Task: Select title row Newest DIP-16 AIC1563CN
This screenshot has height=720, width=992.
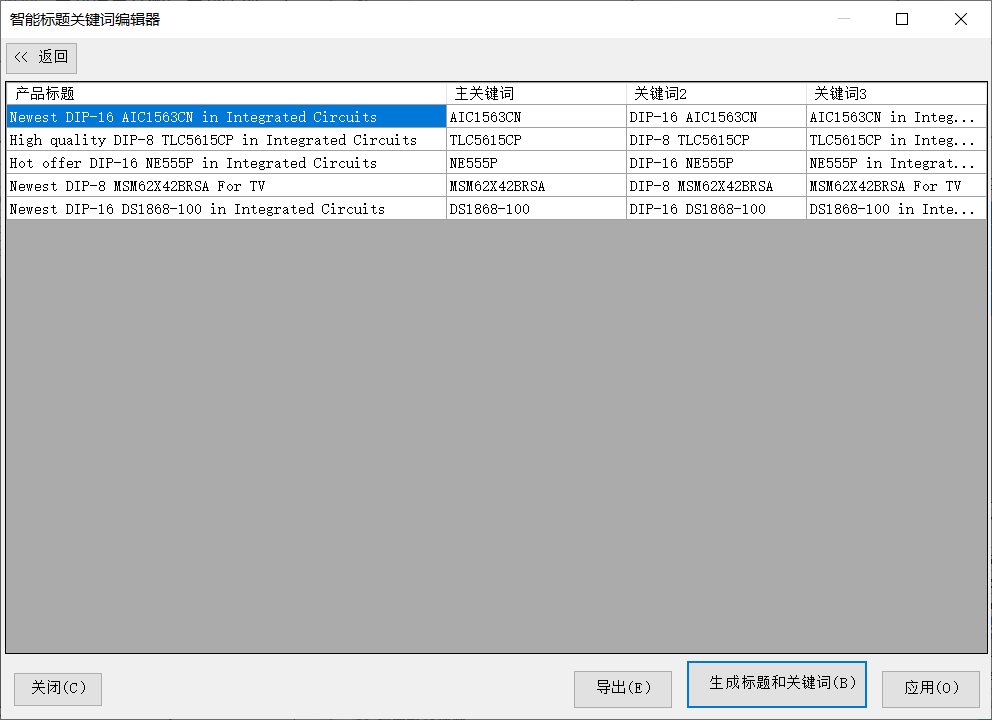Action: (226, 117)
